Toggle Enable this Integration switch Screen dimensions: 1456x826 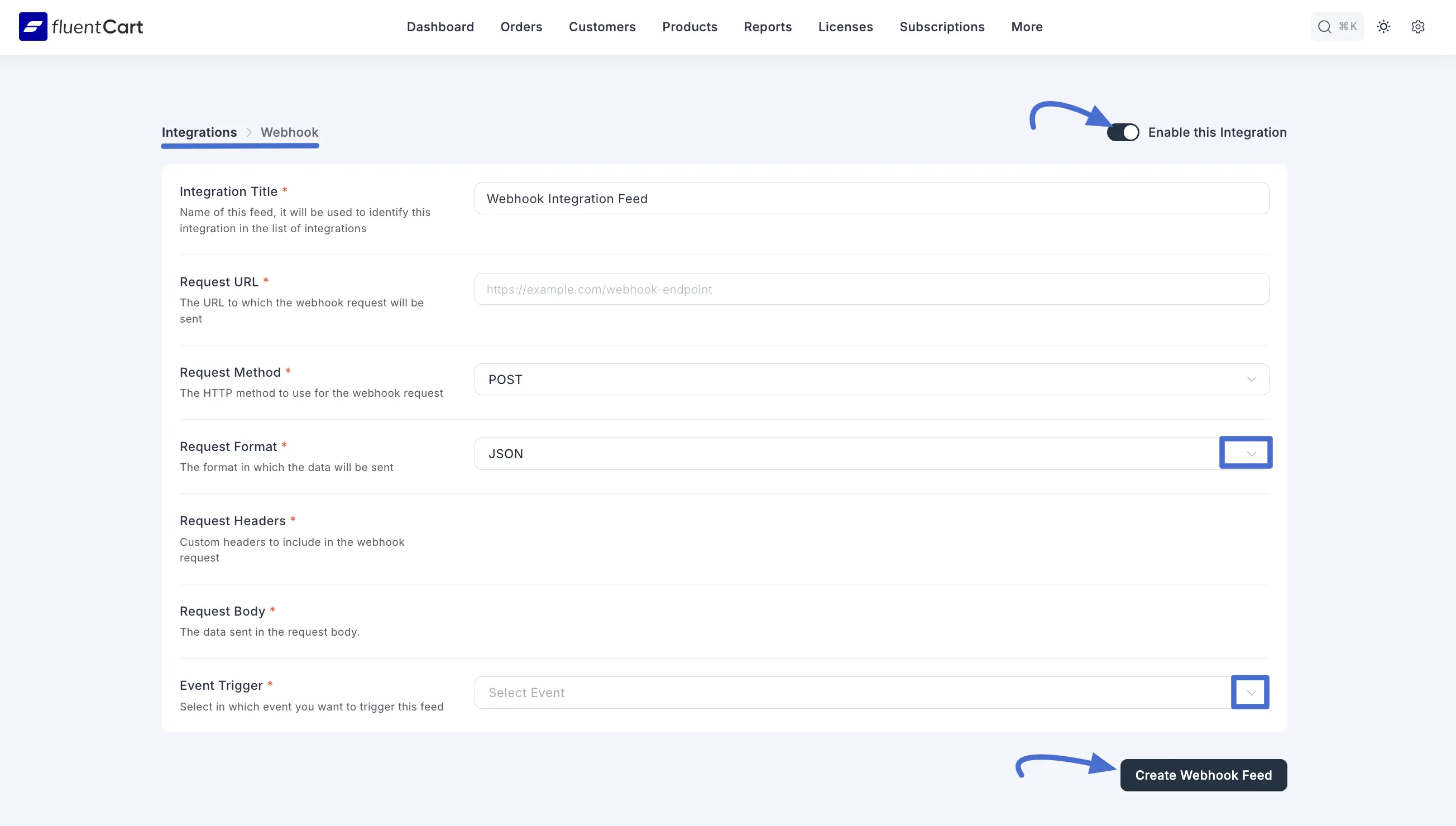[1122, 132]
